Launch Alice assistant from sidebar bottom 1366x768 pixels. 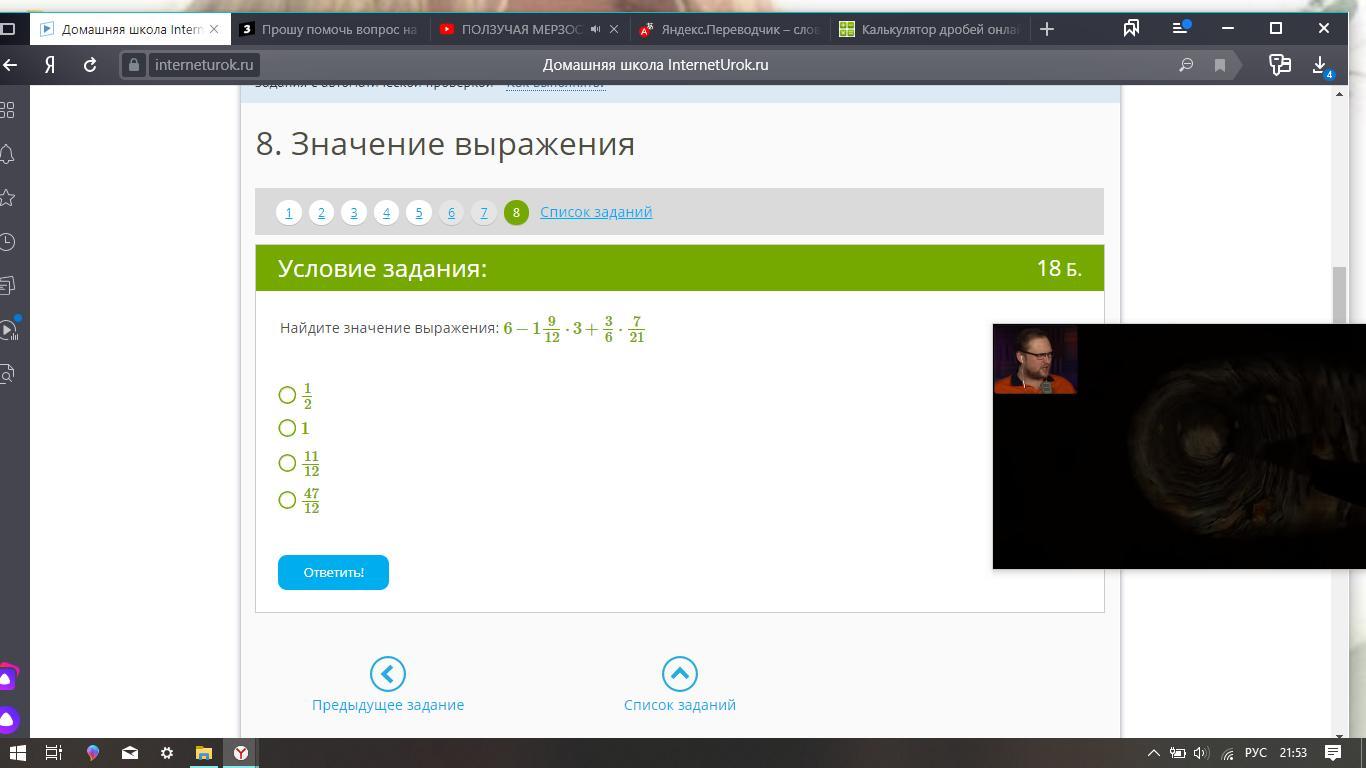pos(8,719)
